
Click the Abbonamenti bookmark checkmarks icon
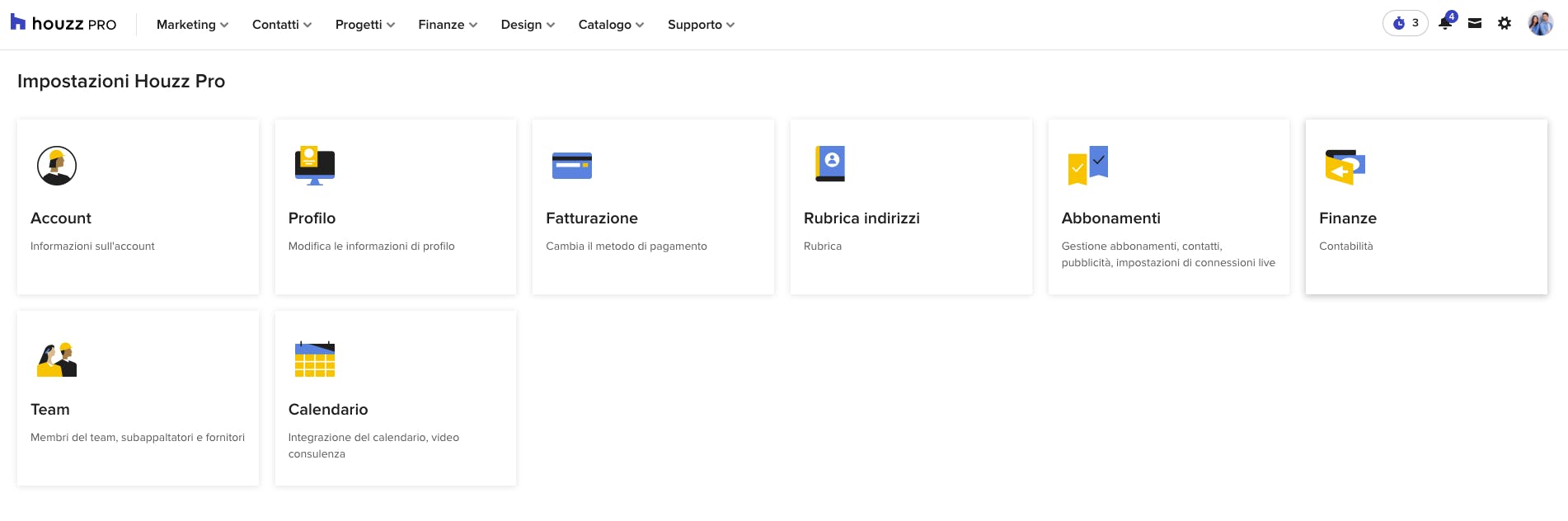coord(1088,166)
